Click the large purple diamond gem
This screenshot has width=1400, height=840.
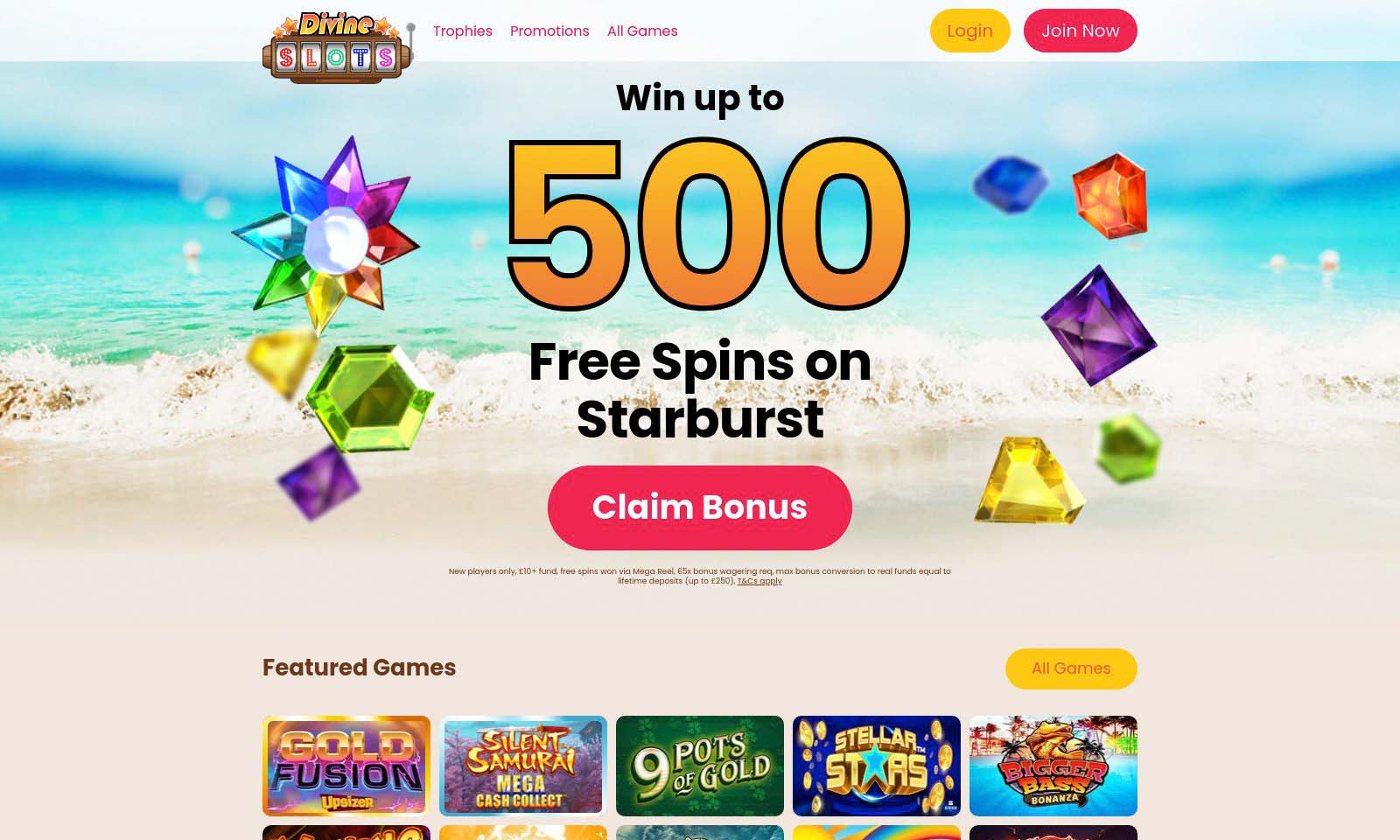pyautogui.click(x=1099, y=325)
